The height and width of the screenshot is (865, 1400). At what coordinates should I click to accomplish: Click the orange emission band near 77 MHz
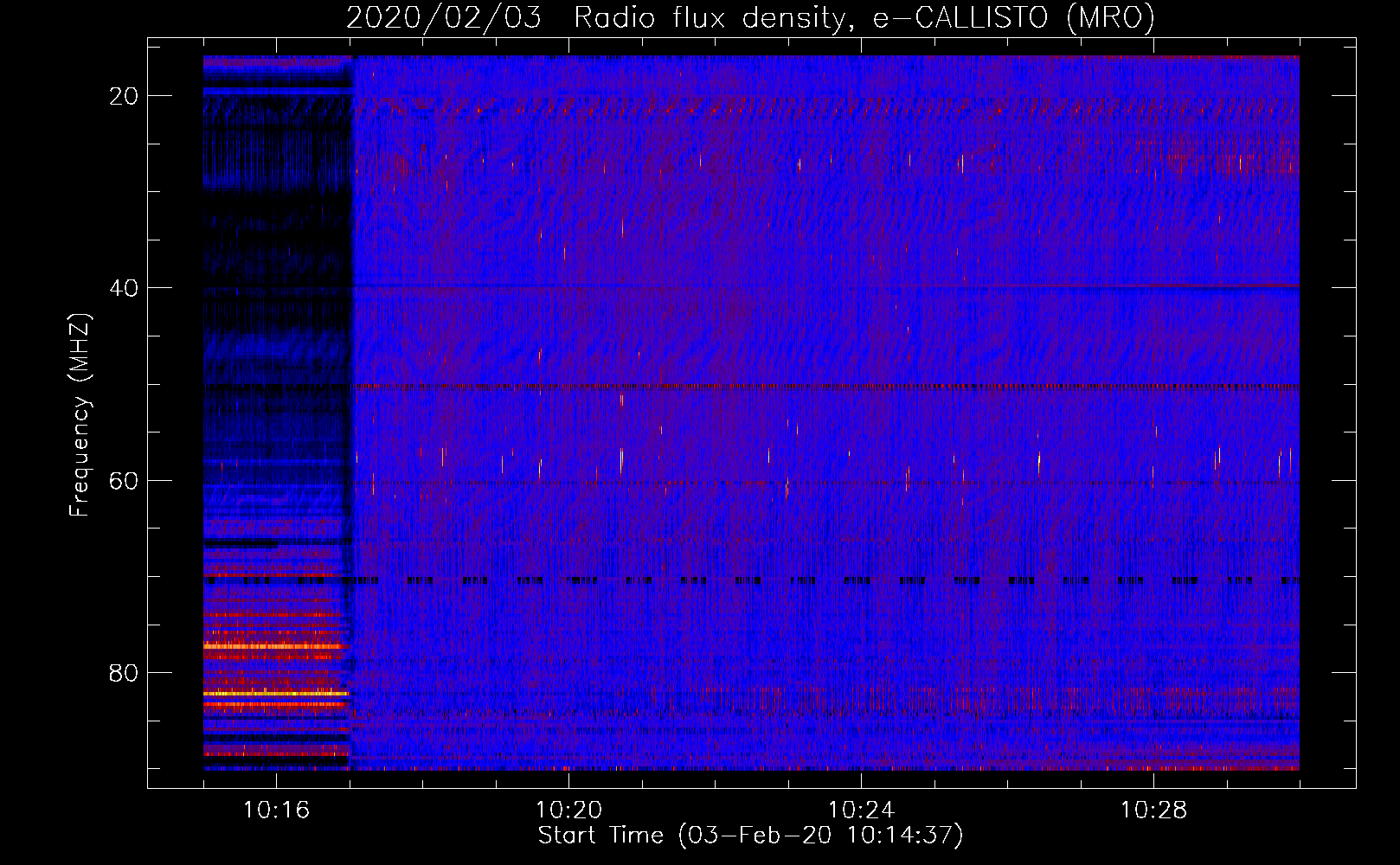pos(273,646)
